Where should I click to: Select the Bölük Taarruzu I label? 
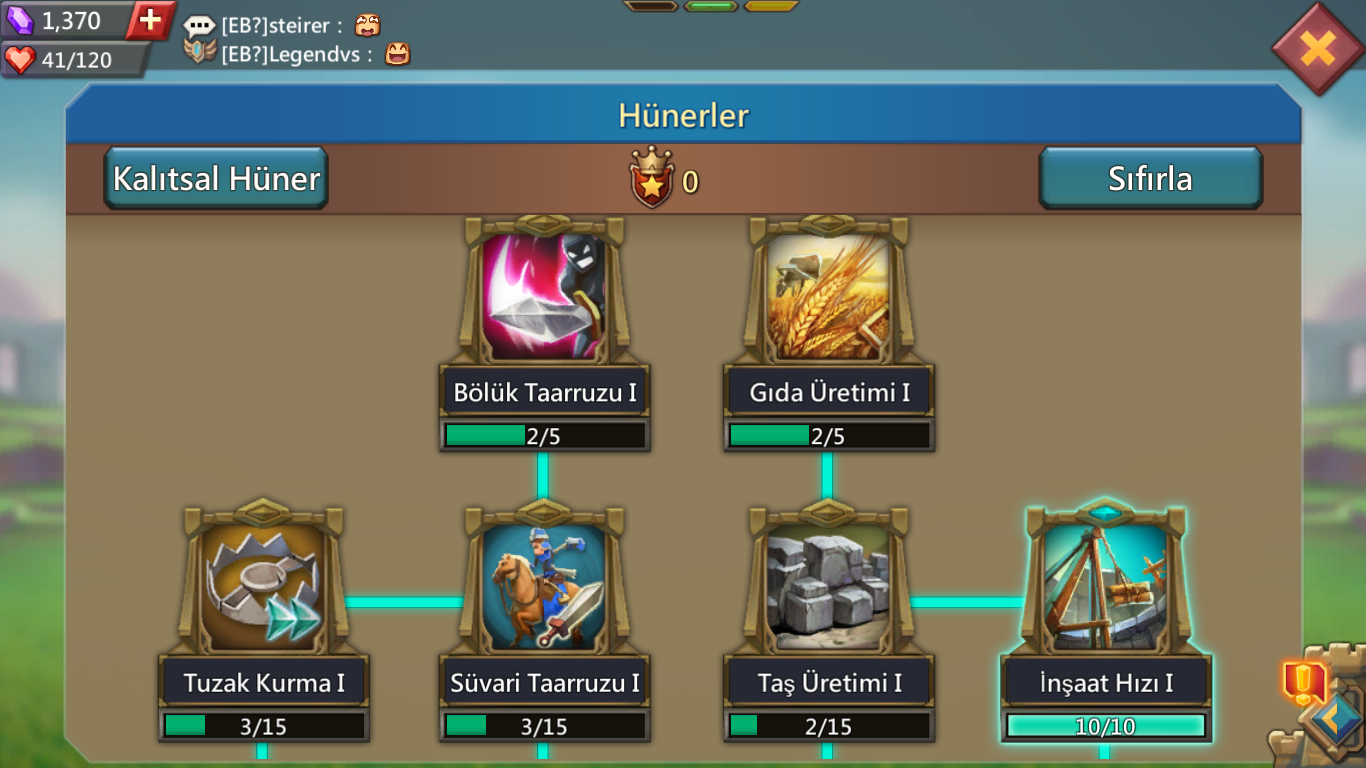coord(545,392)
